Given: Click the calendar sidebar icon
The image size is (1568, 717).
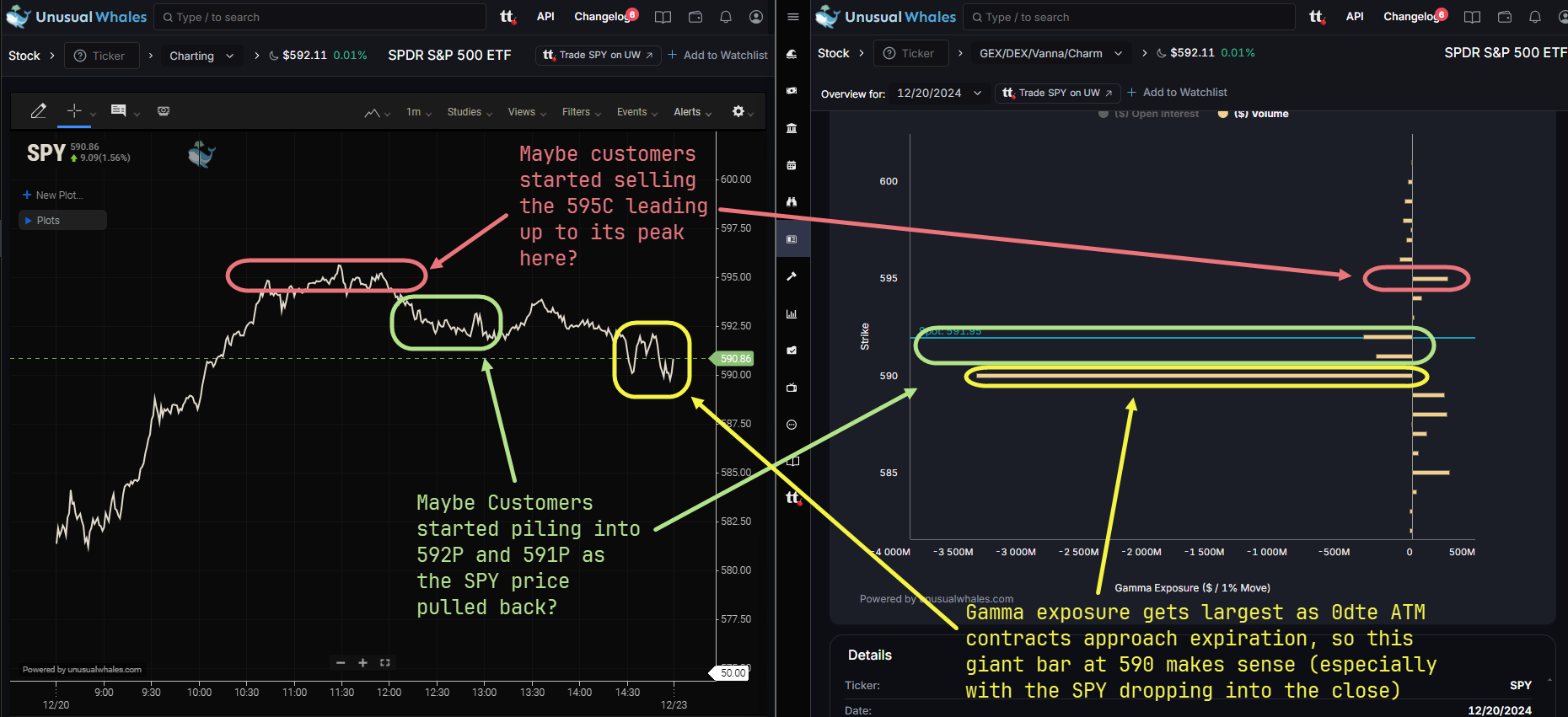Looking at the screenshot, I should 792,165.
